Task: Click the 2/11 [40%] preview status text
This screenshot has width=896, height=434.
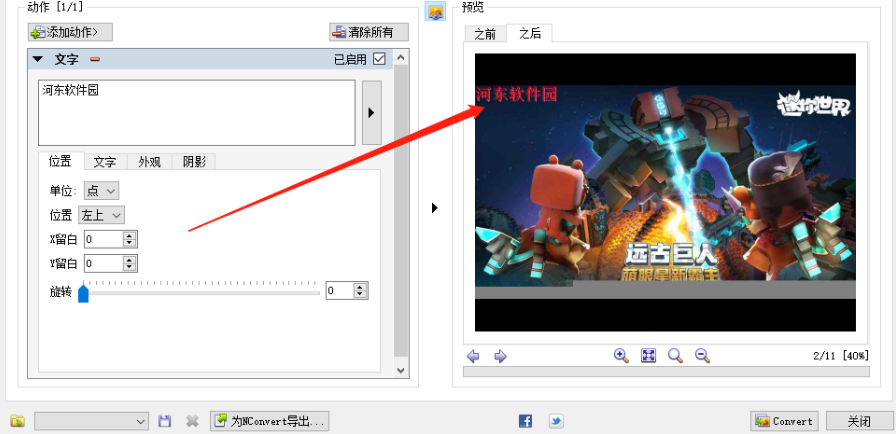Action: [841, 356]
